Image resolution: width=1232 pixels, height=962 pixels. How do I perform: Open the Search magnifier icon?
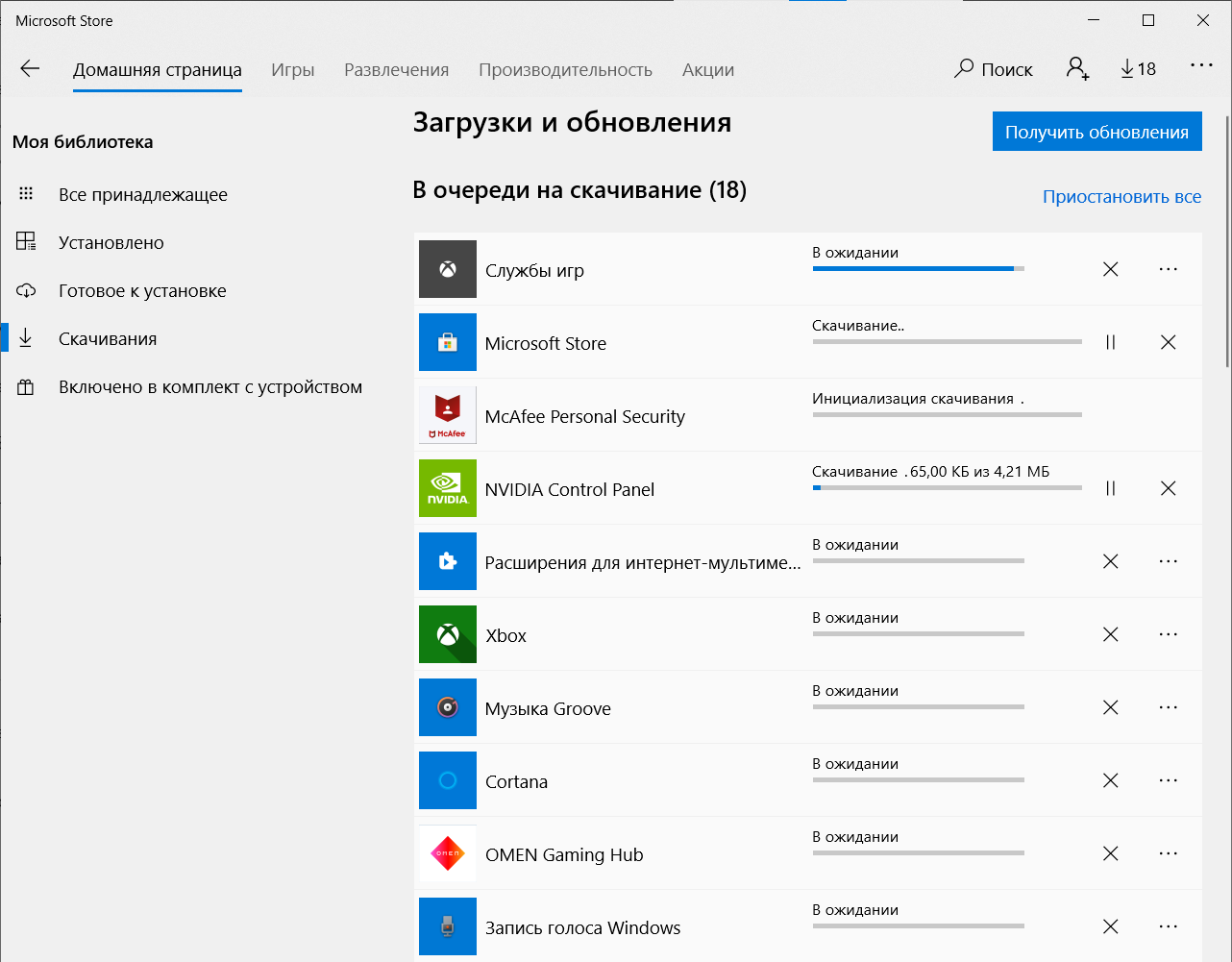pos(964,68)
